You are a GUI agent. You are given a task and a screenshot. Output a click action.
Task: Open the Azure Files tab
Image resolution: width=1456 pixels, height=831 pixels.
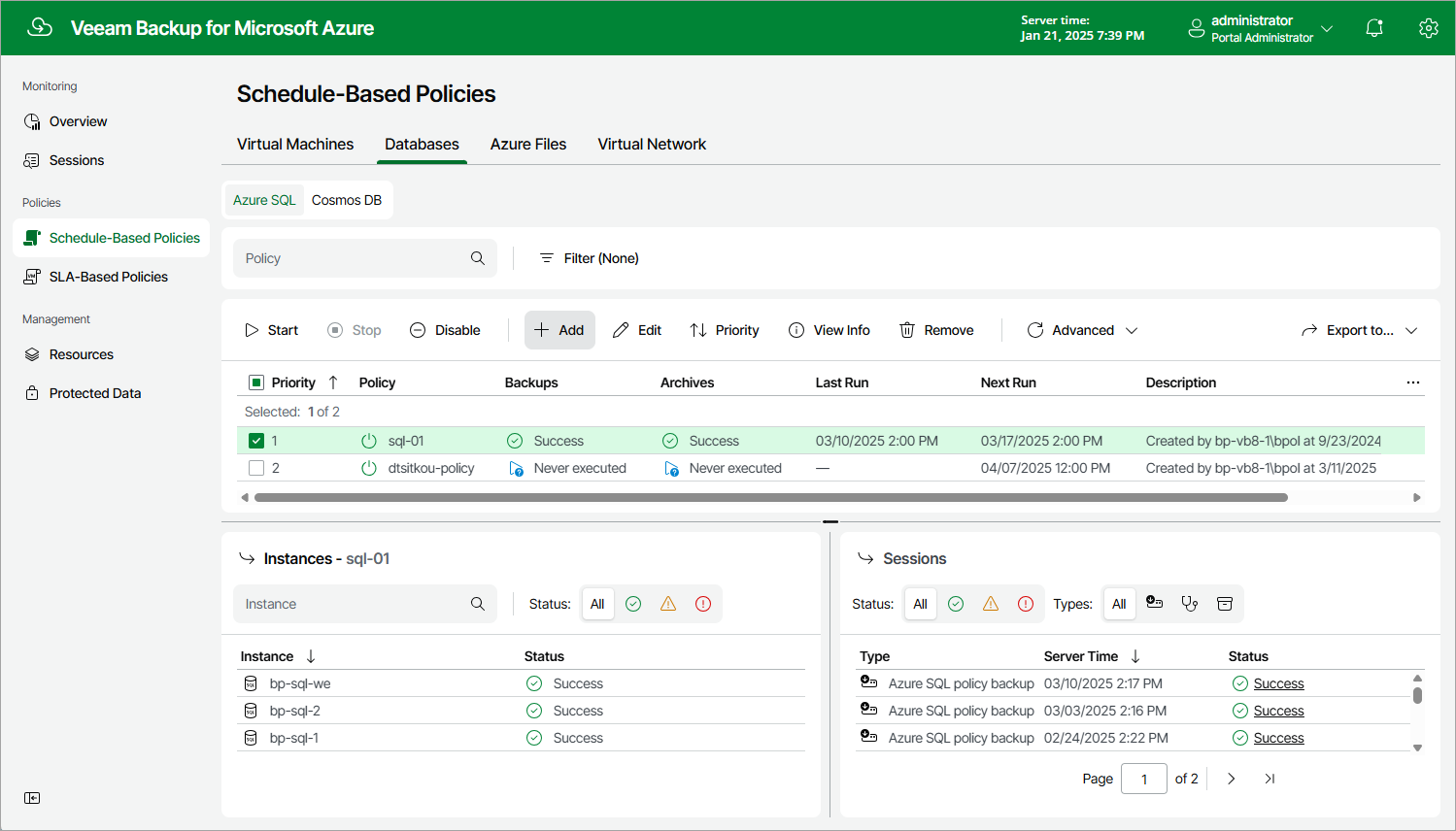tap(528, 144)
